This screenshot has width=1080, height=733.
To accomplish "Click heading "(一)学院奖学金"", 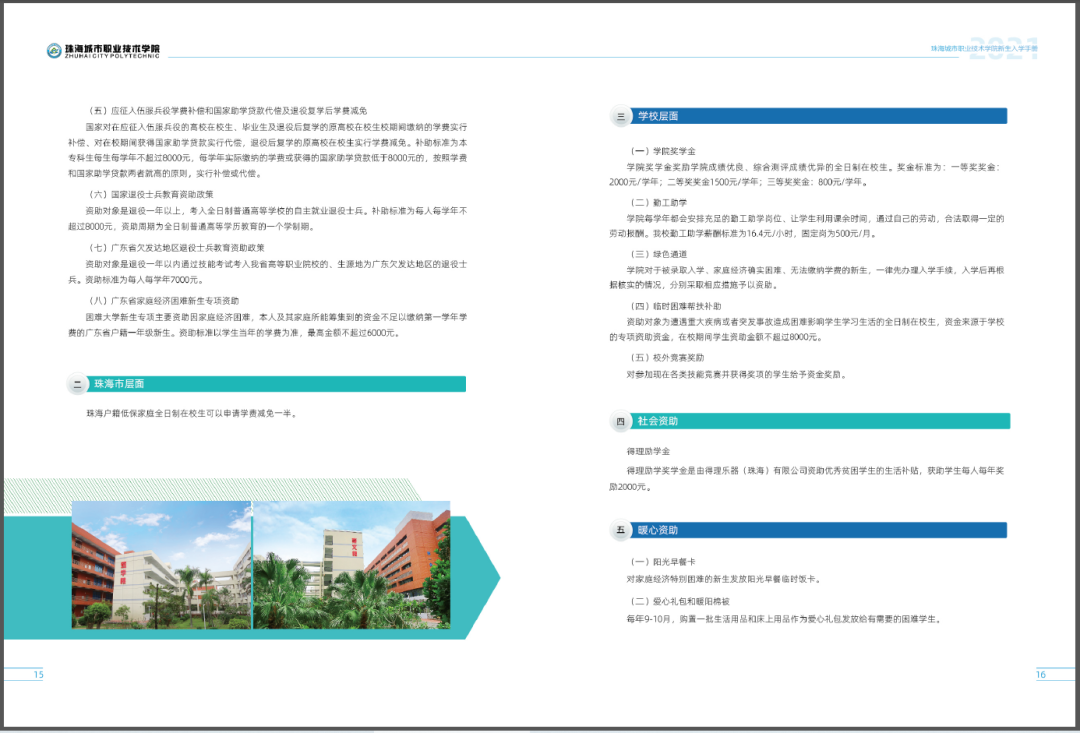I will pyautogui.click(x=664, y=151).
